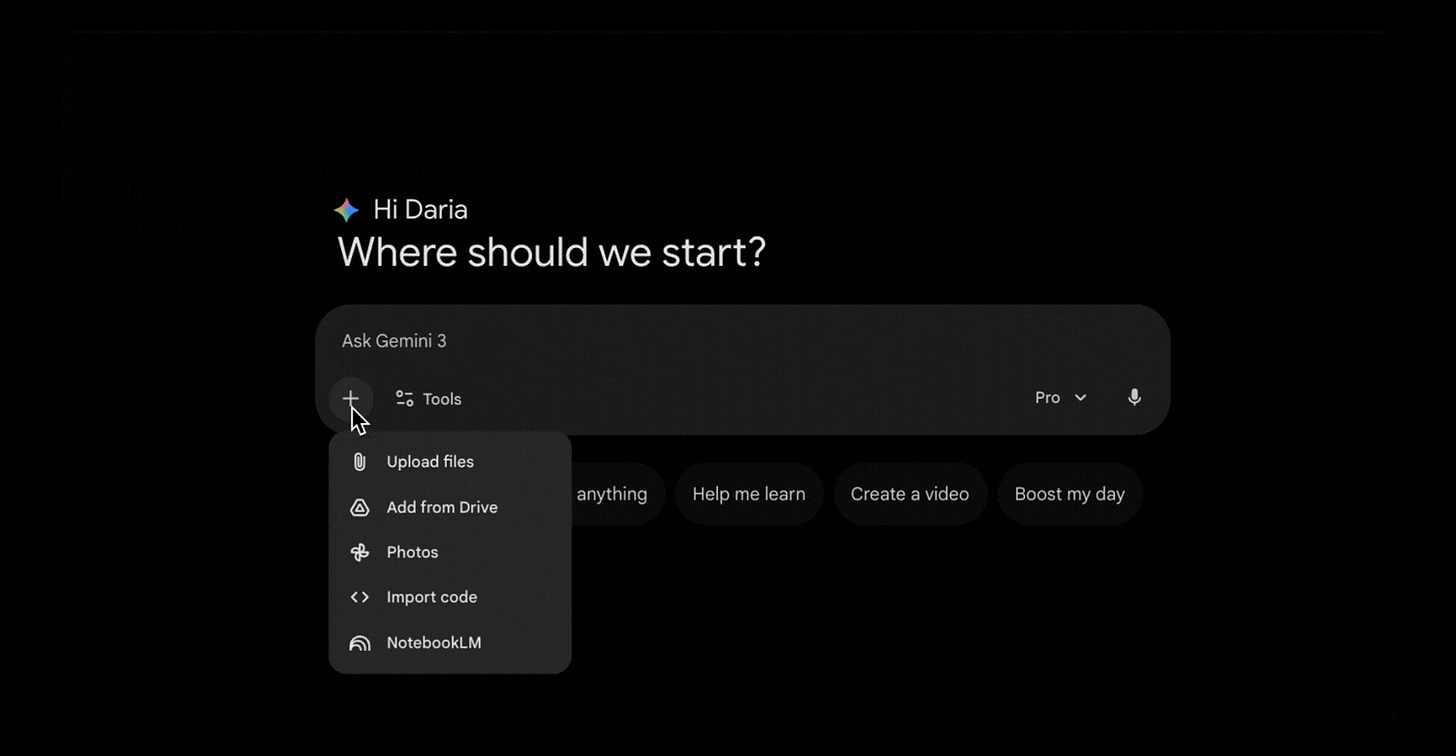The height and width of the screenshot is (756, 1456).
Task: Click the Tools sliders icon
Action: 404,399
